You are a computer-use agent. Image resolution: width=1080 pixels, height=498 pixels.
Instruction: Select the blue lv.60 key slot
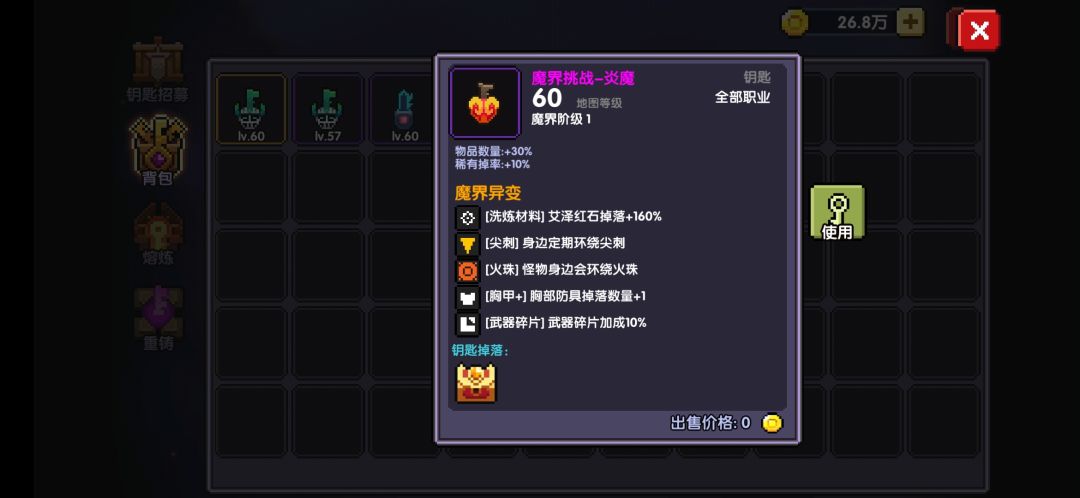coord(404,109)
